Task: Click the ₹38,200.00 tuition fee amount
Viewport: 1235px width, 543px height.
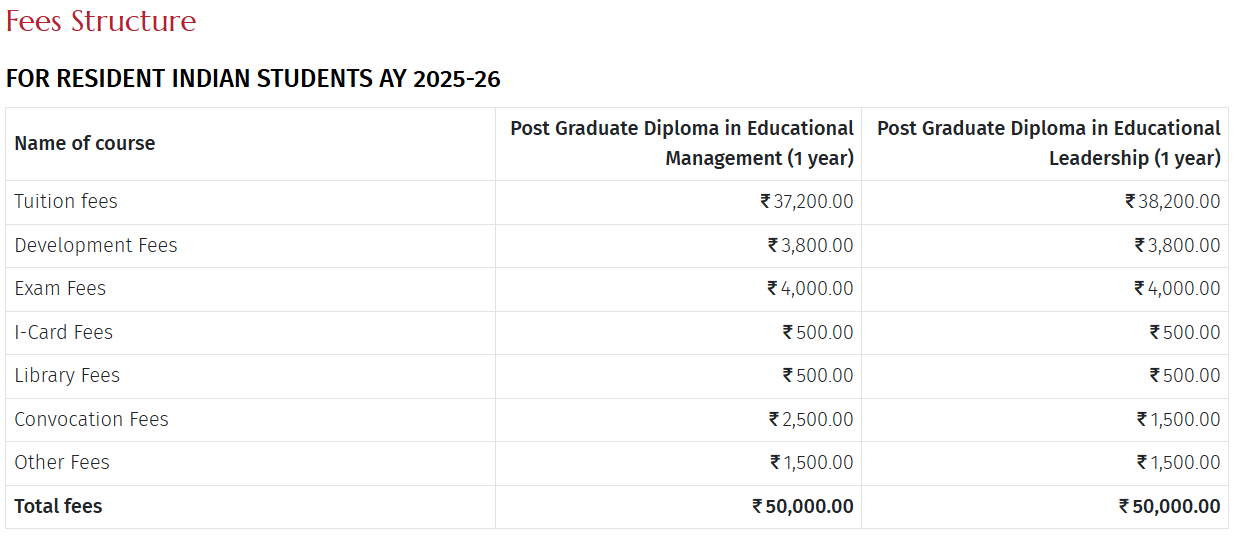Action: coord(1173,201)
